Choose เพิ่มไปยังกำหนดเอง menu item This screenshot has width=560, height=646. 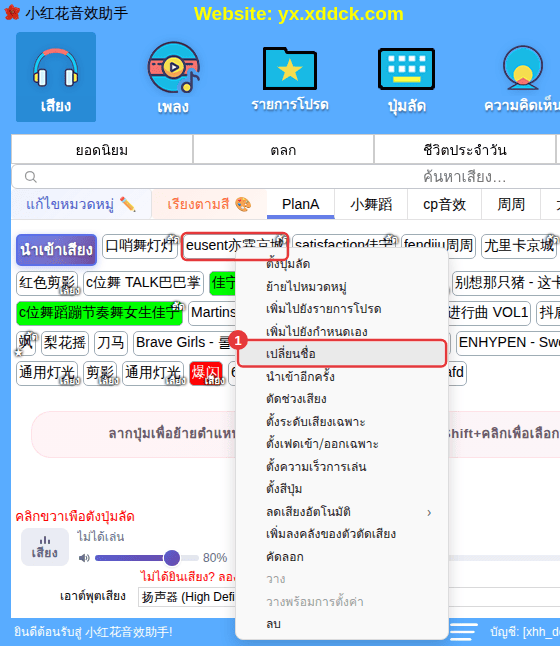coord(342,331)
